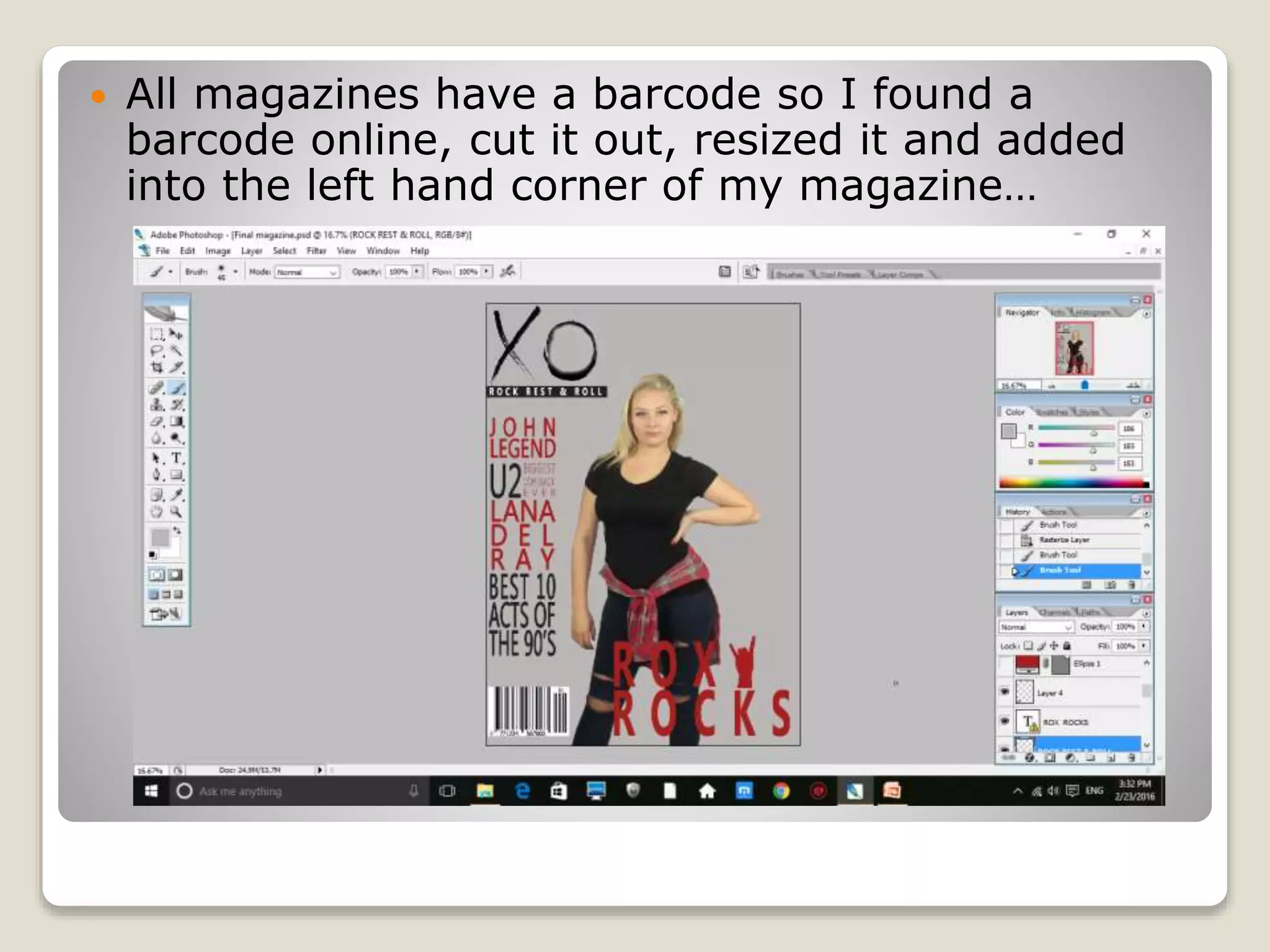Delete layer using Layers panel trash icon
1270x952 pixels.
coord(1131,757)
